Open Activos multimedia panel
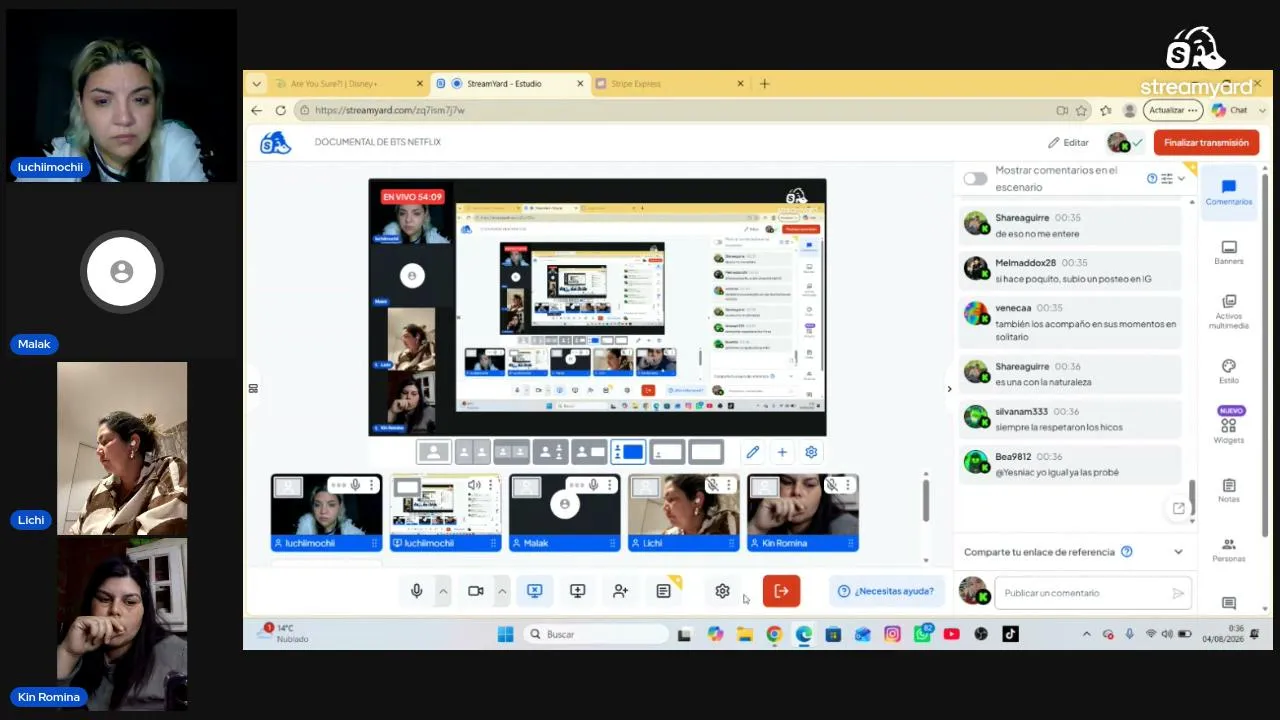The height and width of the screenshot is (720, 1280). 1229,311
